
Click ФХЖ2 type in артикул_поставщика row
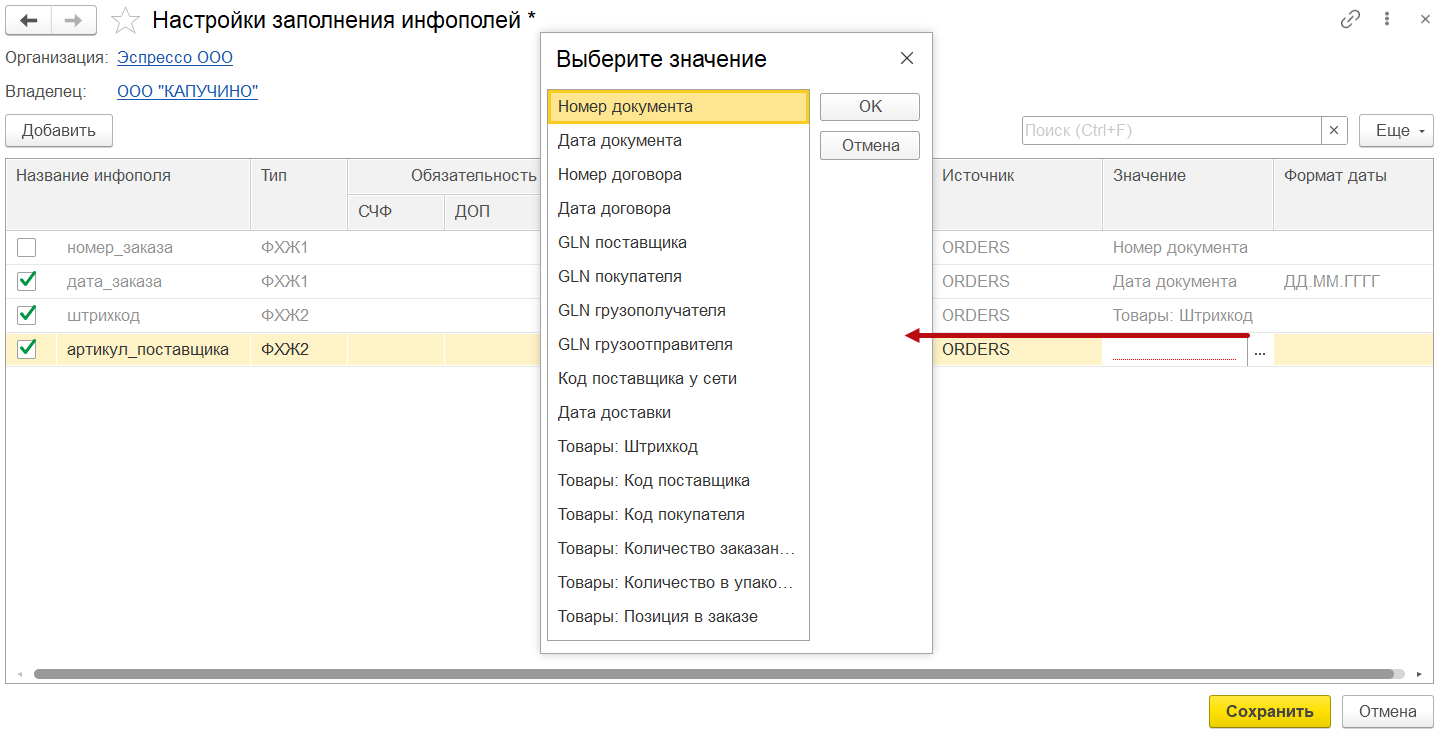click(x=298, y=349)
